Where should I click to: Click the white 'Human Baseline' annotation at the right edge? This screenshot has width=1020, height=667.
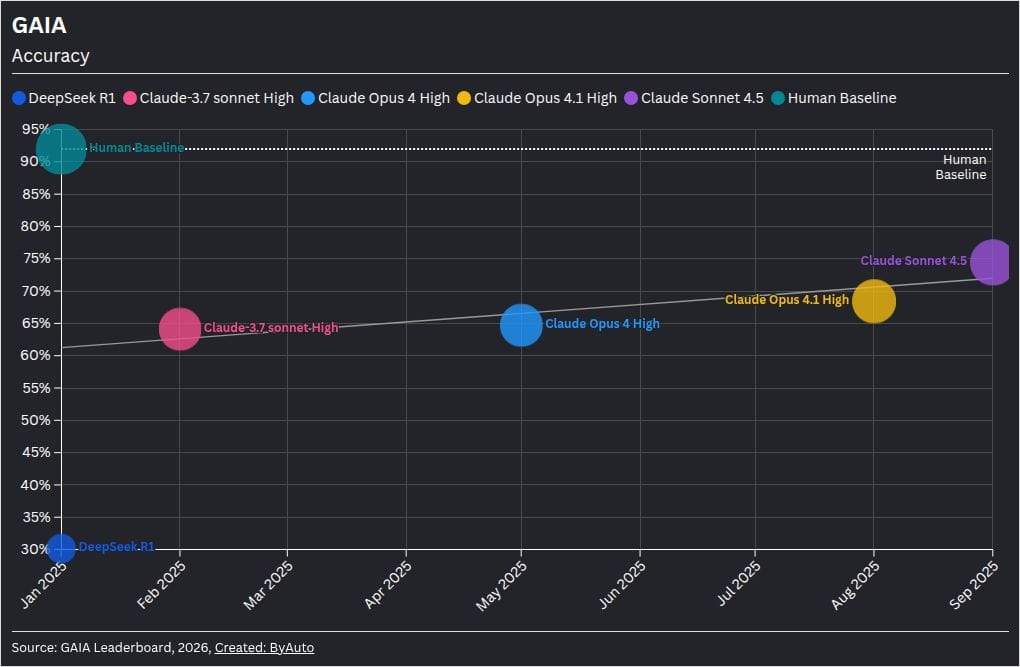(961, 167)
